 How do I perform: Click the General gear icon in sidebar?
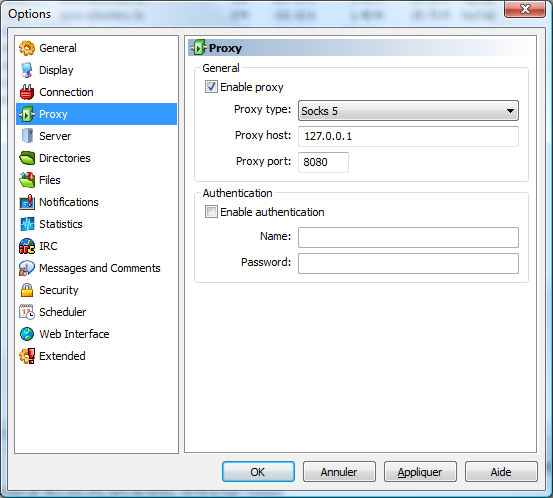click(27, 48)
